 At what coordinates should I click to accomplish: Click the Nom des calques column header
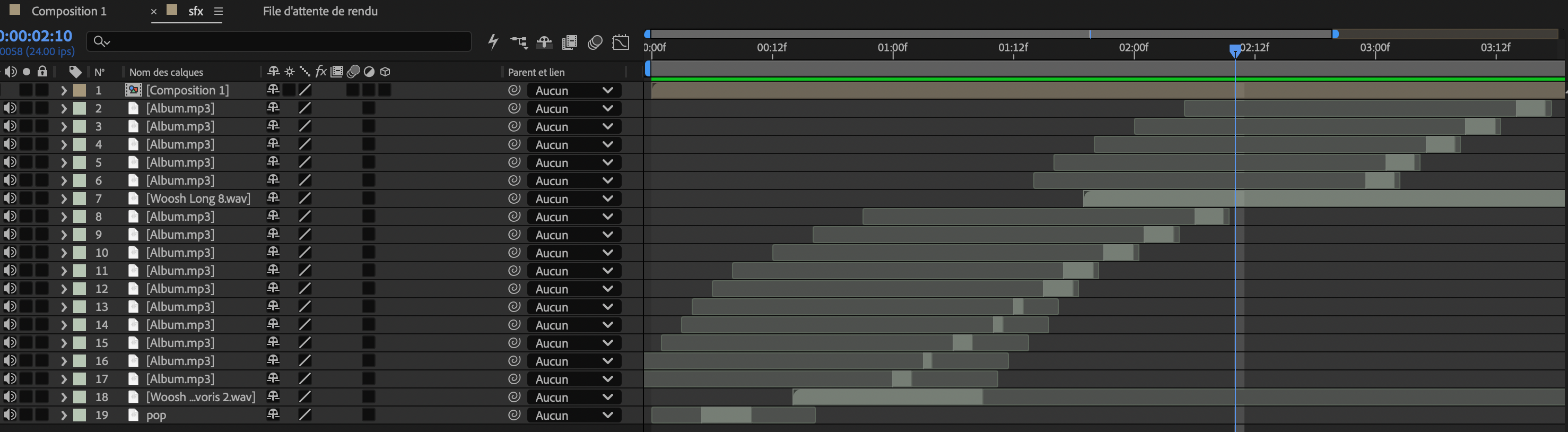pyautogui.click(x=166, y=72)
